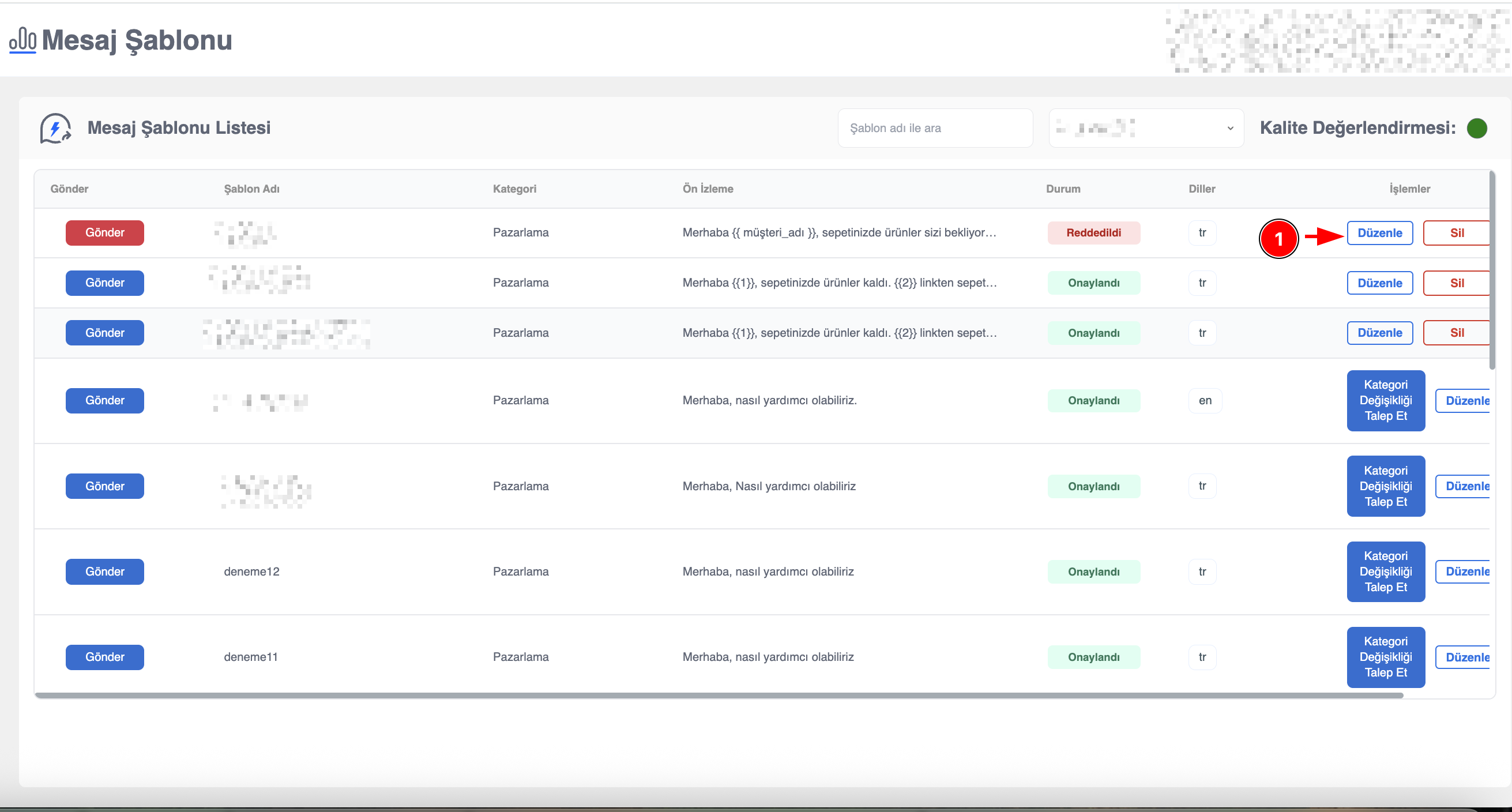The width and height of the screenshot is (1512, 812).
Task: Open the dropdown next to search field
Action: [1145, 128]
